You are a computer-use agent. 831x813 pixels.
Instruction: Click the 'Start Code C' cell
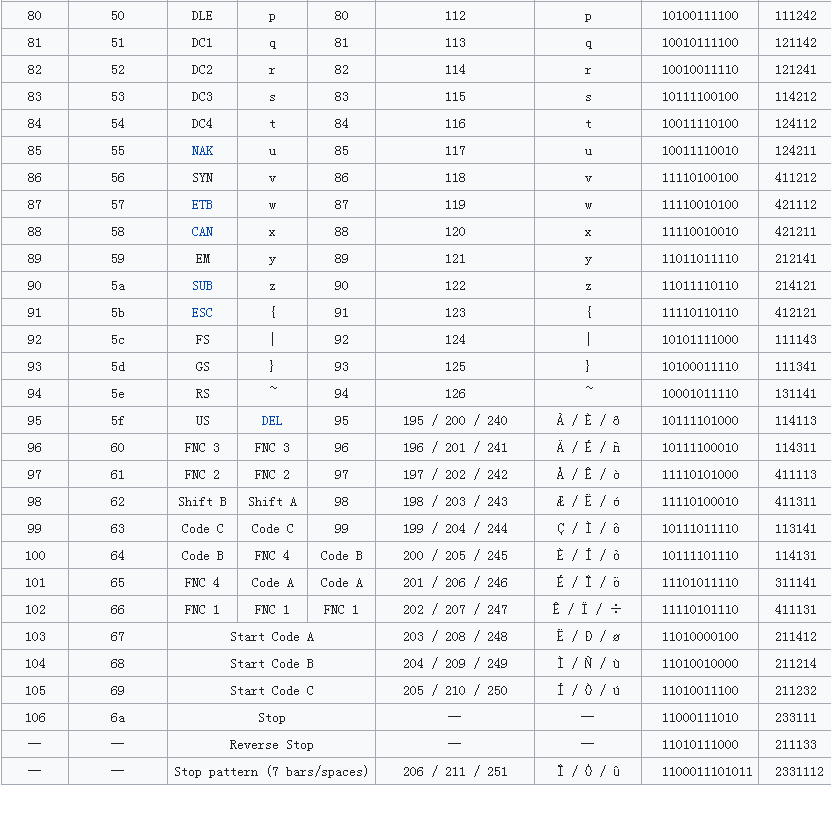coord(271,691)
